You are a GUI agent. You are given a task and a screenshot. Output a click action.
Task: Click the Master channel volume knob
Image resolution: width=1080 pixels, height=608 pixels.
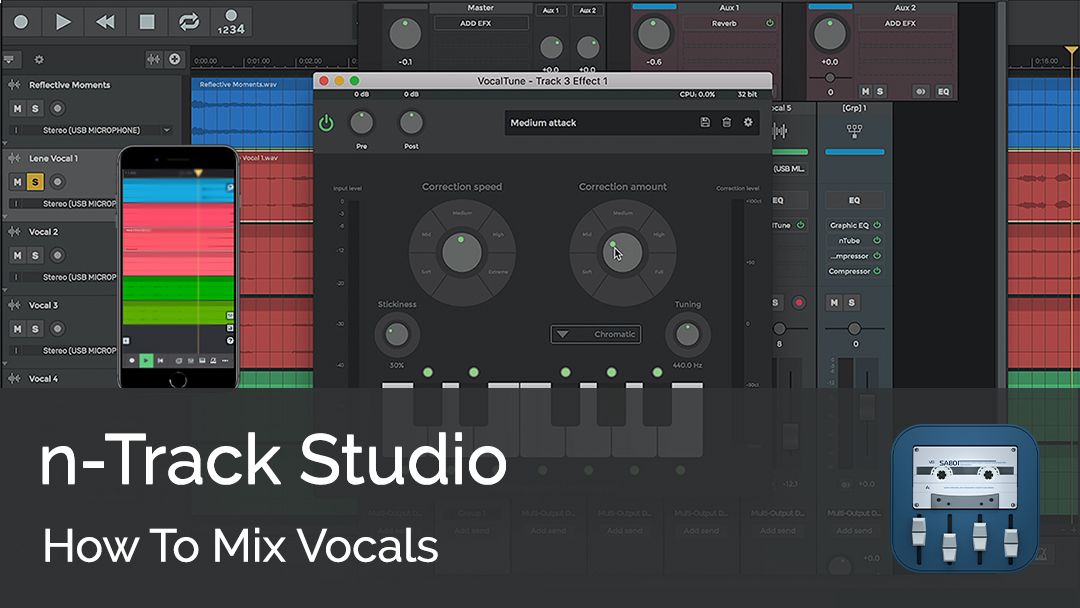coord(405,34)
